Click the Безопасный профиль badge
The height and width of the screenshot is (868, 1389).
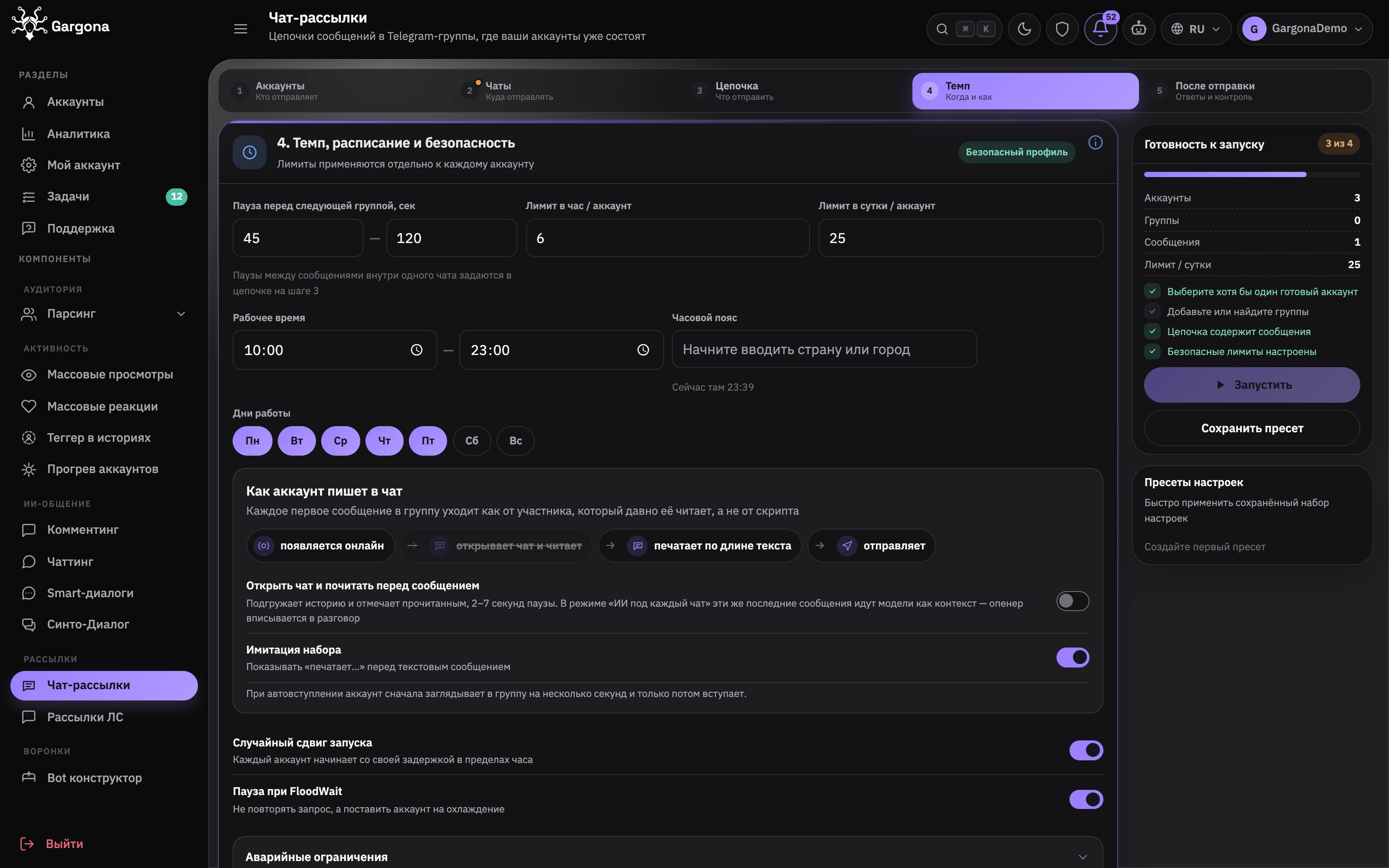point(1017,152)
